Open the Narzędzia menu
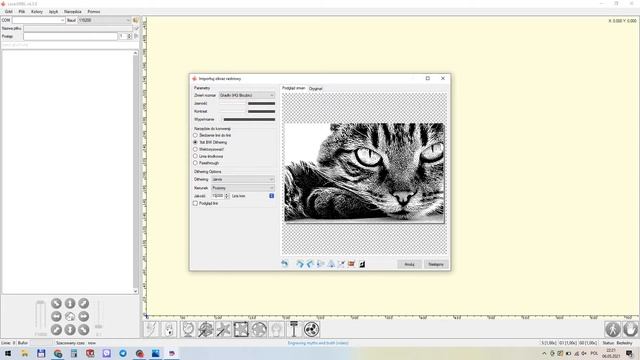Screen dimensions: 640x360 [73, 11]
